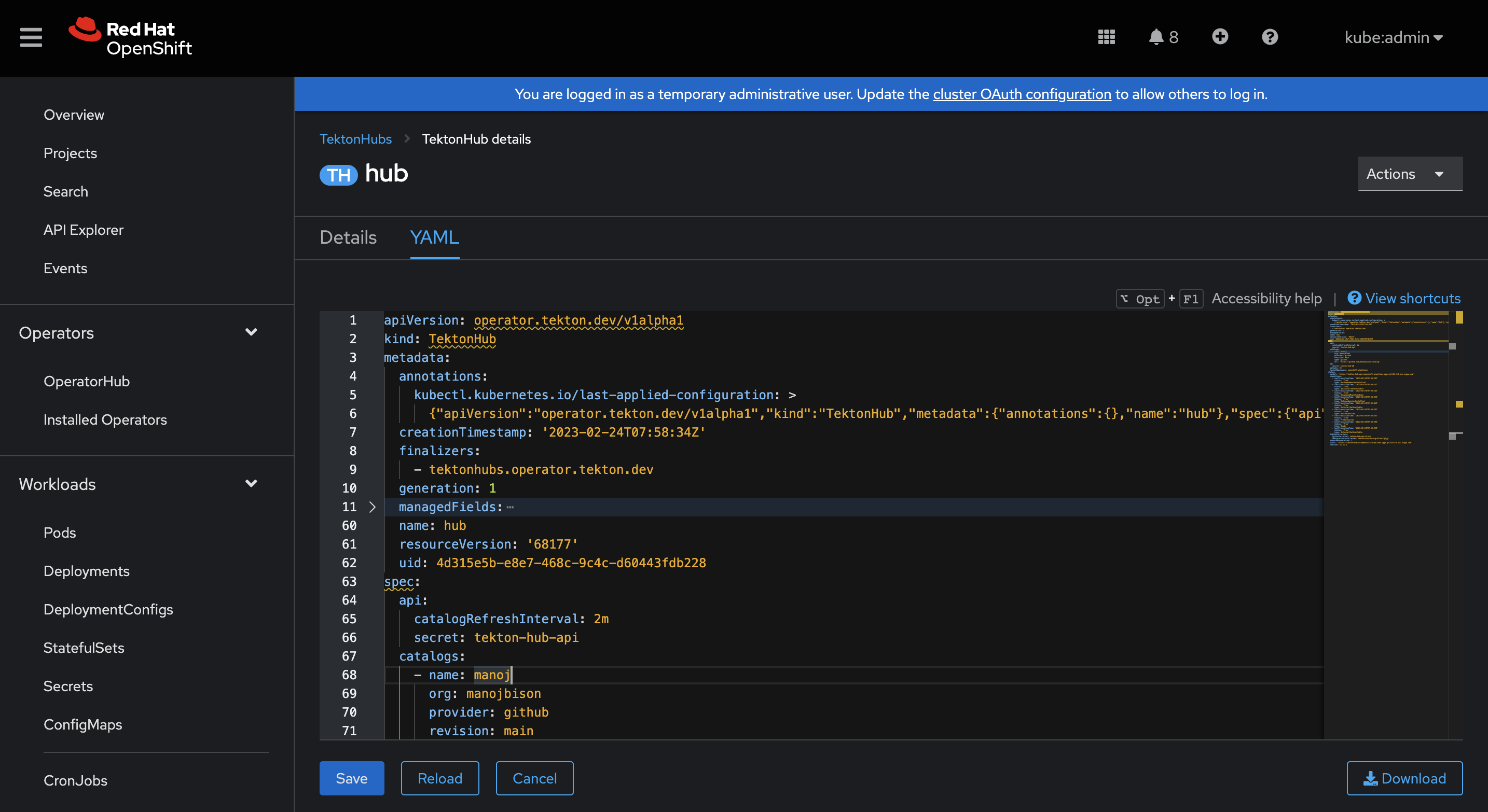Screen dimensions: 1488x812
Task: Click the Download icon button
Action: pyautogui.click(x=1404, y=778)
